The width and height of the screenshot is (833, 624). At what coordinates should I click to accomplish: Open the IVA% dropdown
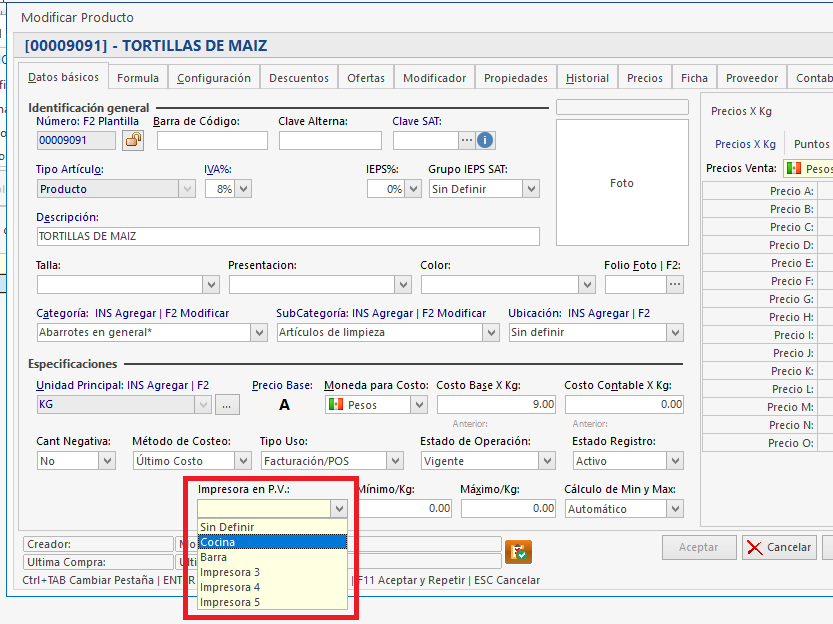click(243, 189)
